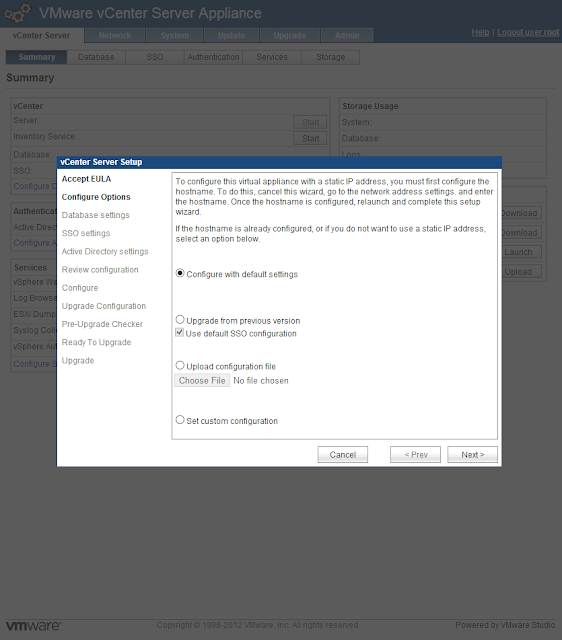Switch to the Database sub-tab

(96, 57)
